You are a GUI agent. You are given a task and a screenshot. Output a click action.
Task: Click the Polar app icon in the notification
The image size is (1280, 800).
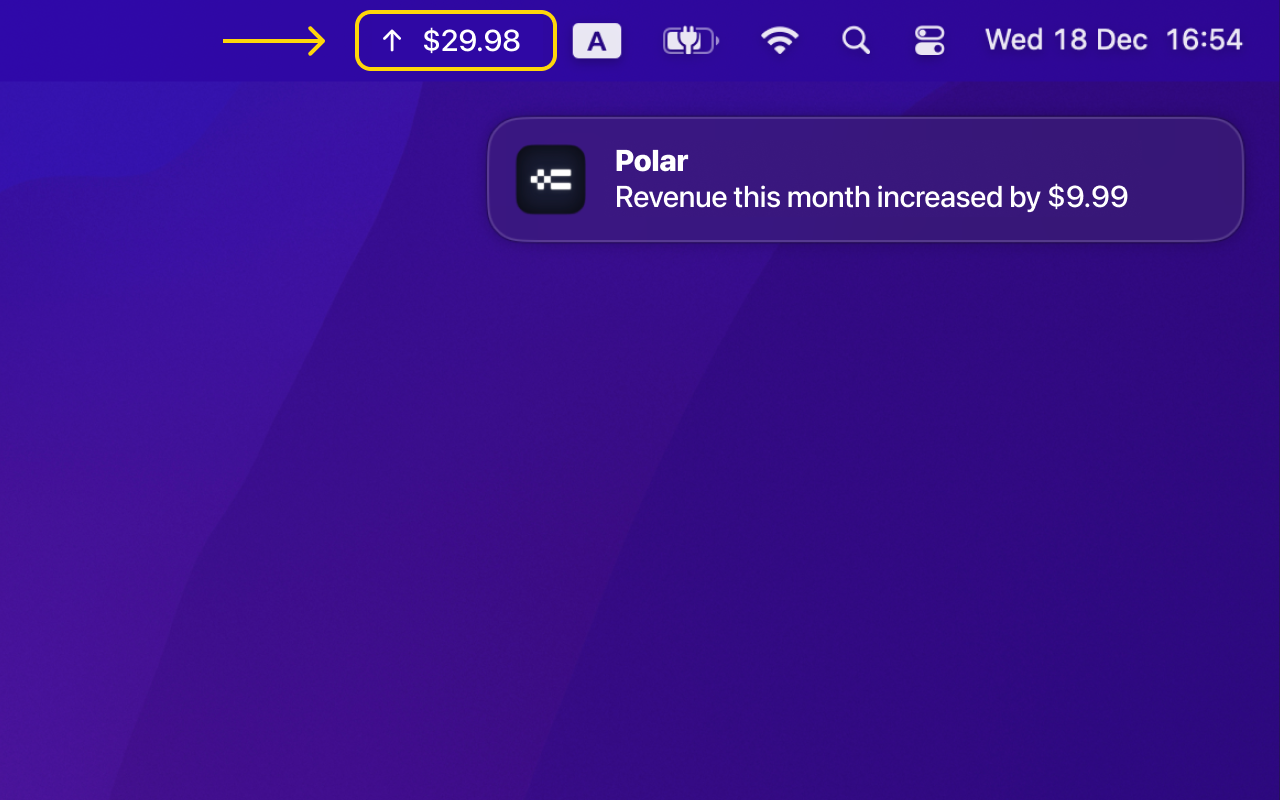551,179
